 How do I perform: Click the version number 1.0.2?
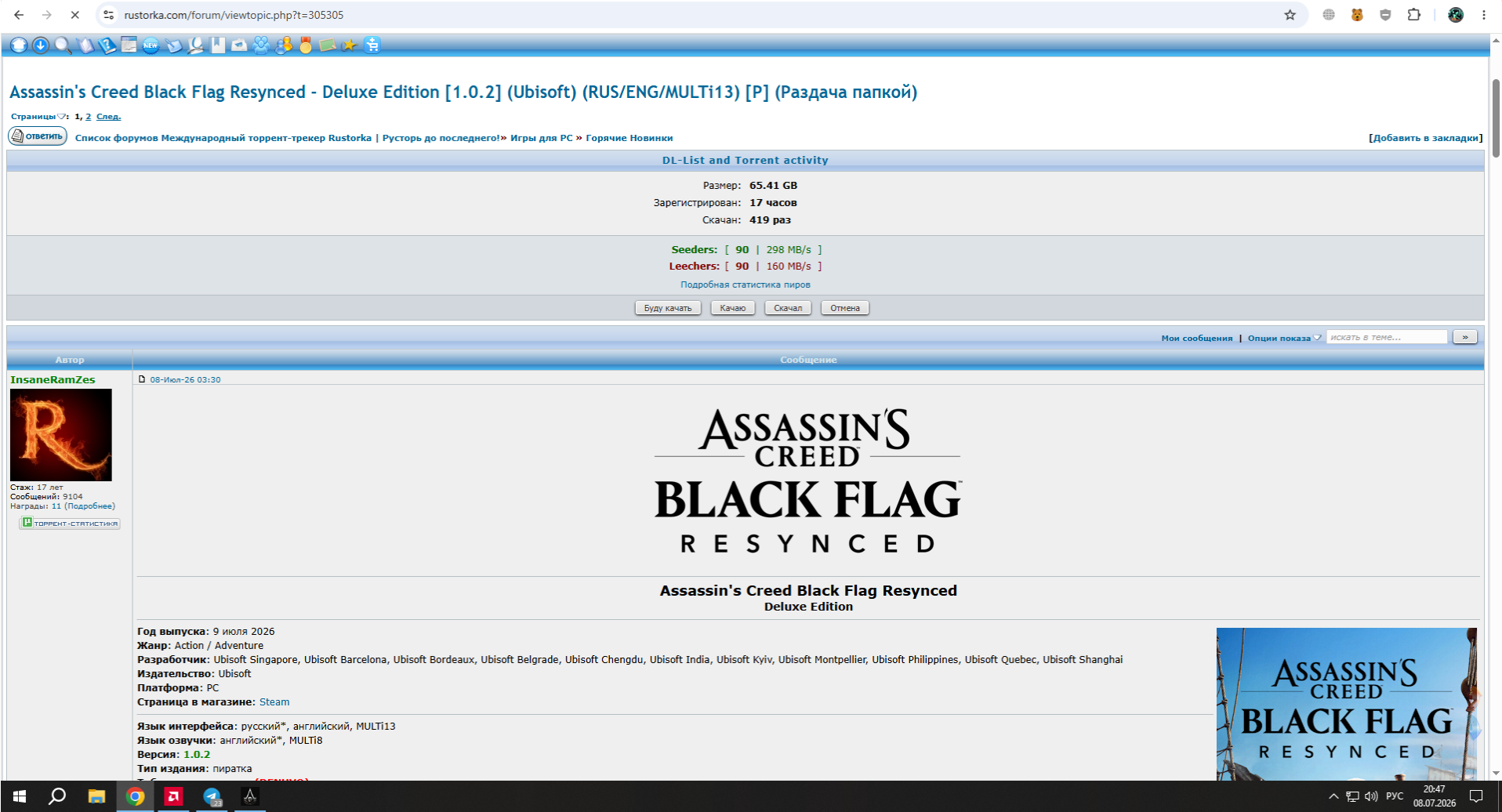tap(197, 755)
